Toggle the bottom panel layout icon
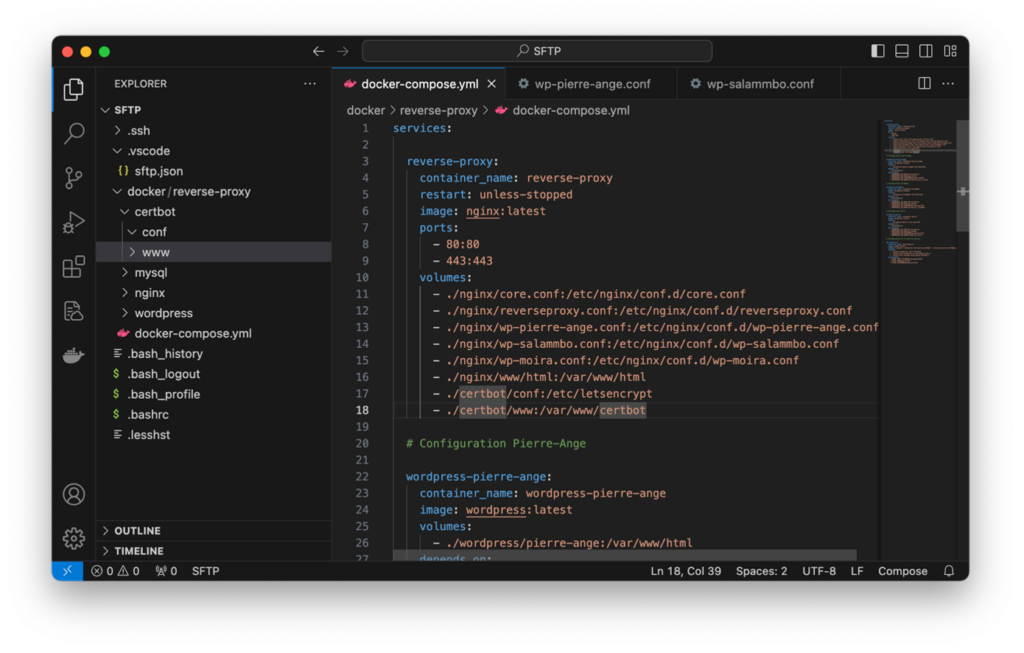The width and height of the screenshot is (1024, 653). tap(902, 51)
